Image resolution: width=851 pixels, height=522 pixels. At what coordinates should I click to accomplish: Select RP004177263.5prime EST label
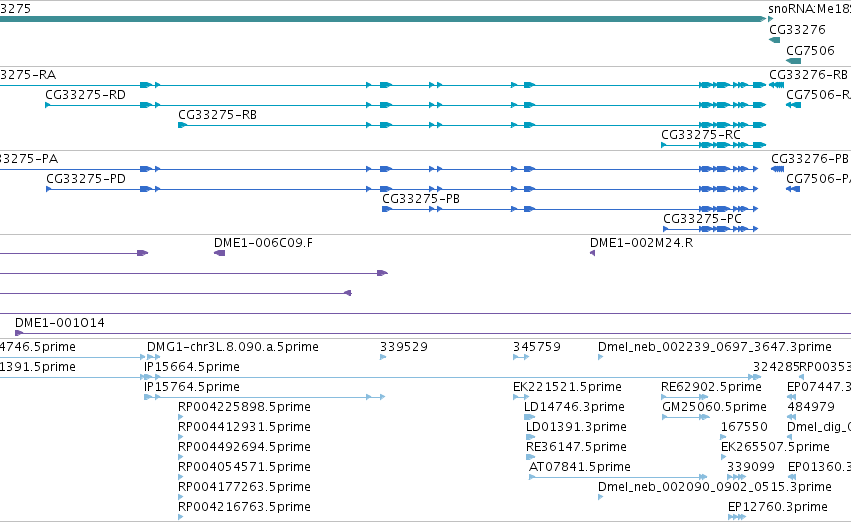coord(244,488)
